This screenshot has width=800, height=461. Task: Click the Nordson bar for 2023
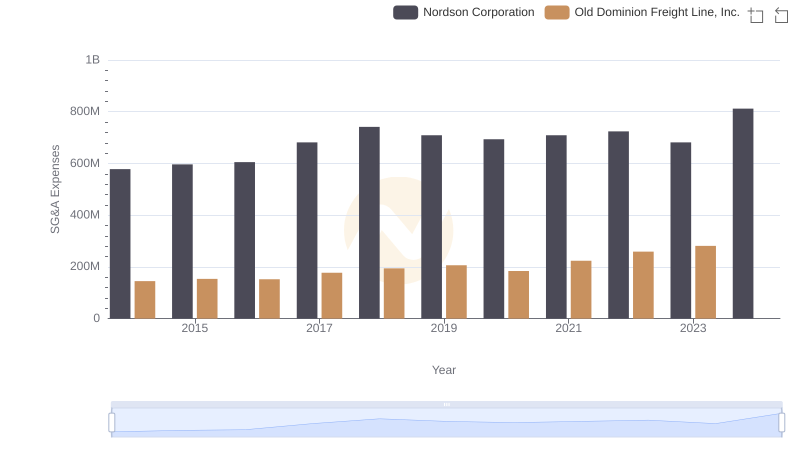(681, 230)
